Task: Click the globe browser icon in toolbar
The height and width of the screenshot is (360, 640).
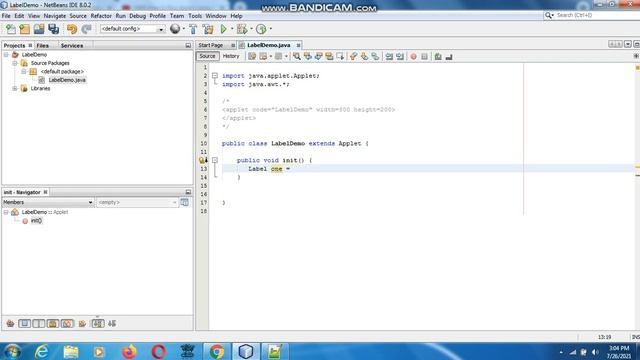Action: point(175,29)
